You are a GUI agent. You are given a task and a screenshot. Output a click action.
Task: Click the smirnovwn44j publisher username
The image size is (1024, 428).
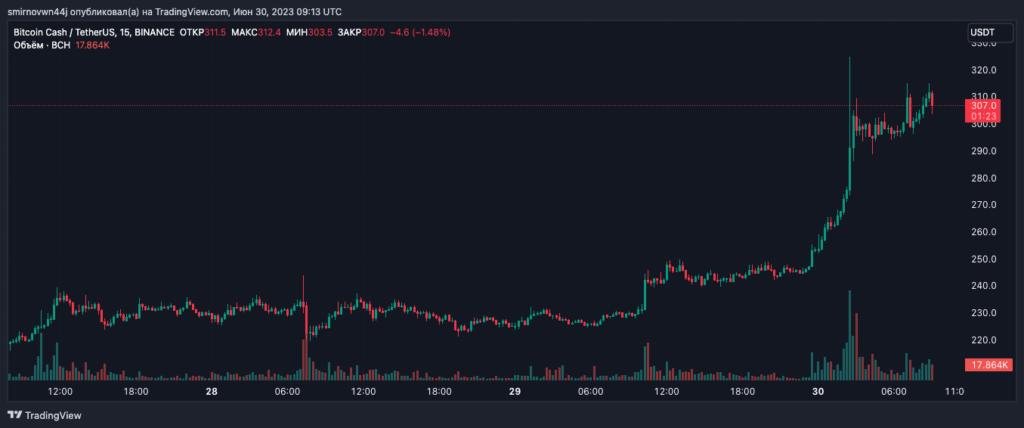[36, 11]
